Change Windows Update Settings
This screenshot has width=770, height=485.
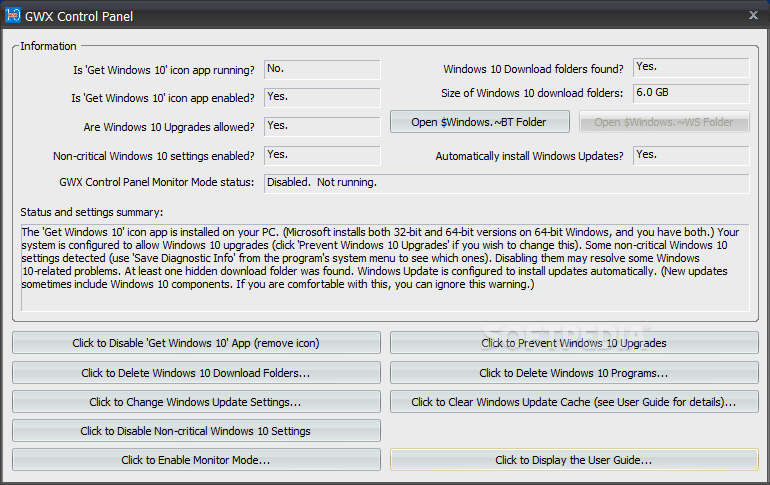196,402
